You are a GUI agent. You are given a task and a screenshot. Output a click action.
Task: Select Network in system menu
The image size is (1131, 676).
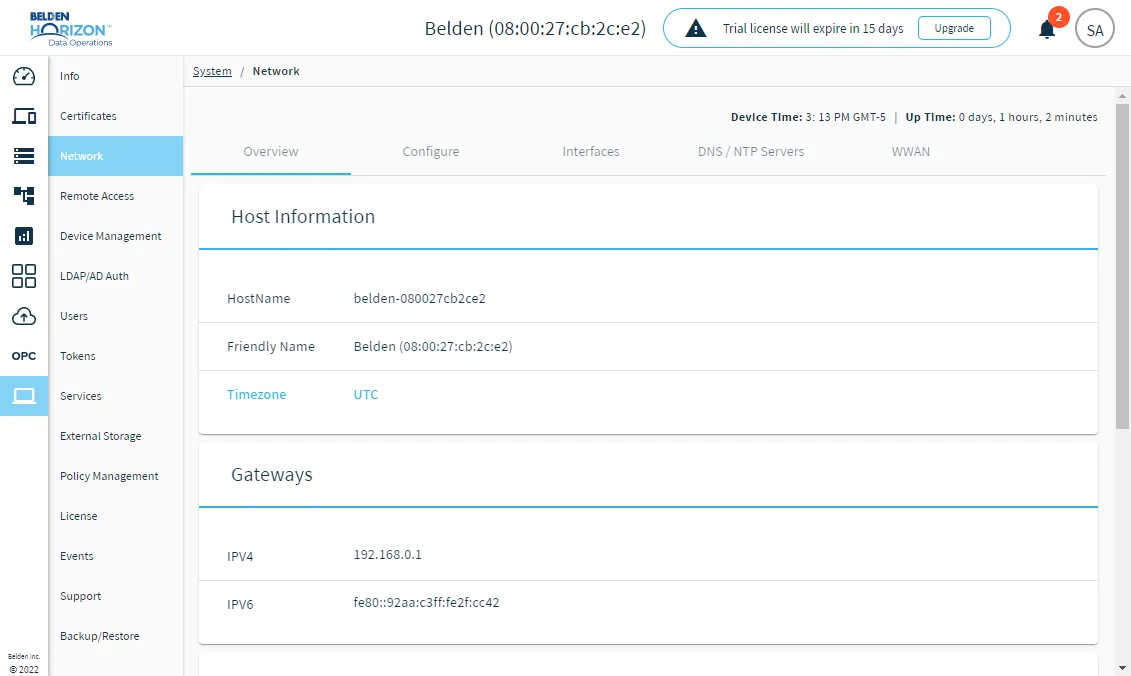coord(115,156)
